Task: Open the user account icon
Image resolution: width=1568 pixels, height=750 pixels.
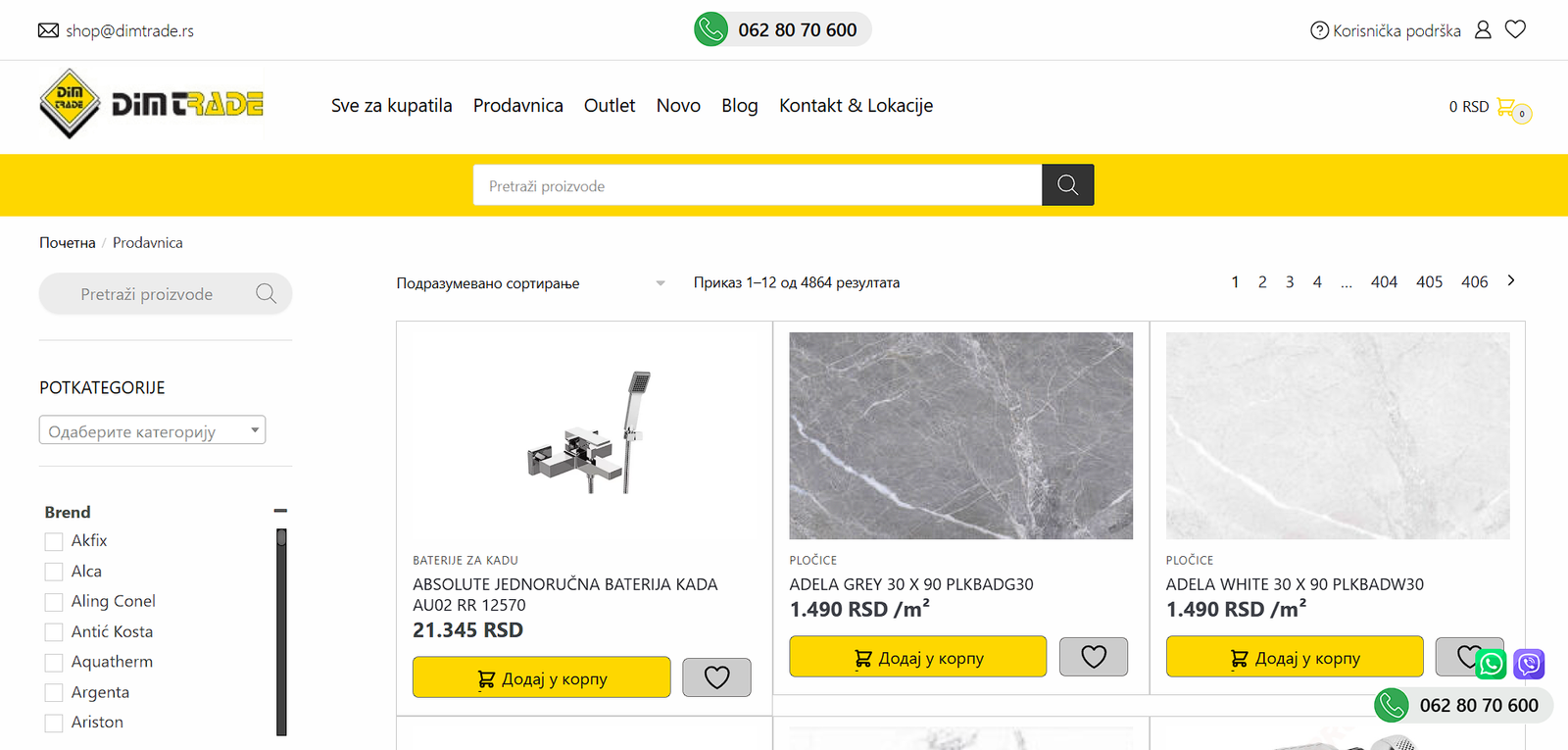Action: pyautogui.click(x=1483, y=29)
